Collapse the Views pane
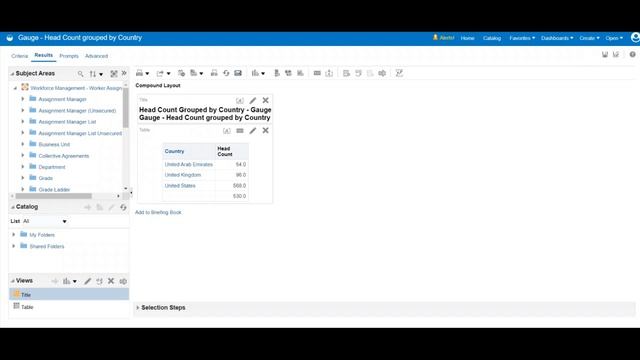This screenshot has width=640, height=360. point(12,281)
